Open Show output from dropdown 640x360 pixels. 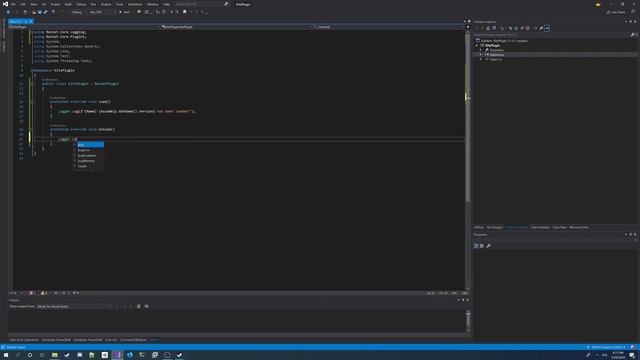pyautogui.click(x=74, y=307)
